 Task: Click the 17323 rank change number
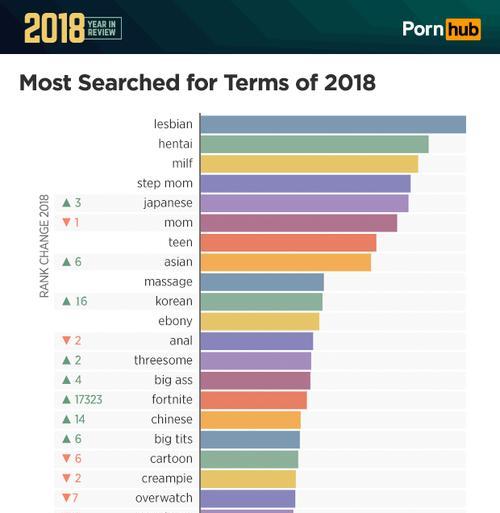pos(88,399)
